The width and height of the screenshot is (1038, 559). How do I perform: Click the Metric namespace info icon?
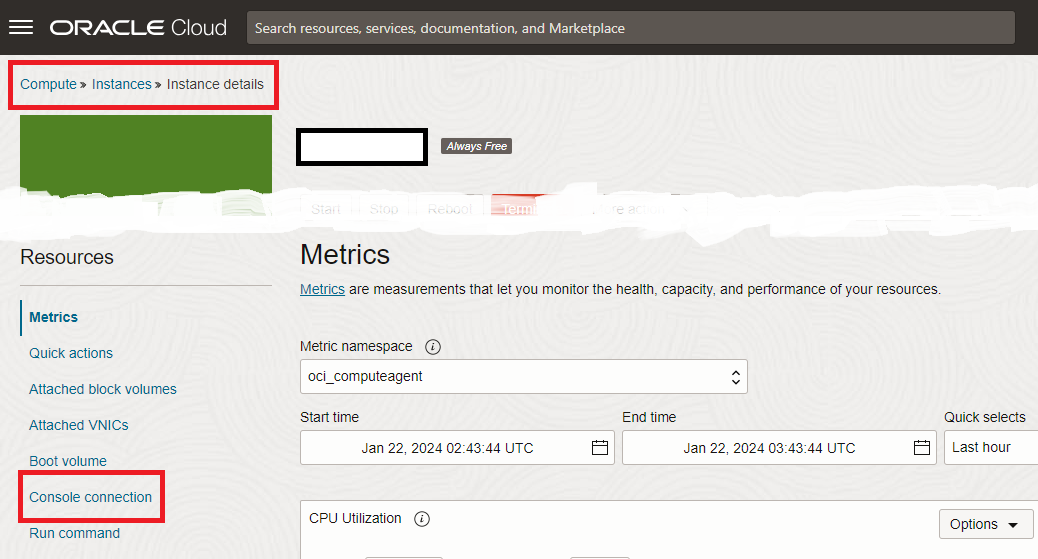[x=433, y=347]
